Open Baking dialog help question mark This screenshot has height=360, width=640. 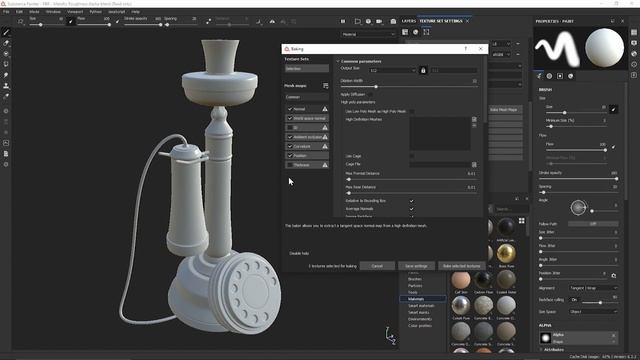tap(465, 49)
